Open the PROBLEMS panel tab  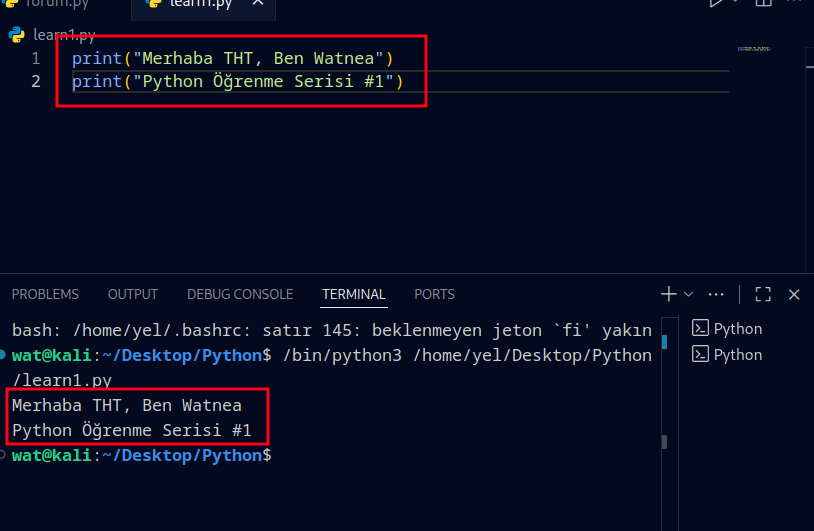click(x=45, y=294)
